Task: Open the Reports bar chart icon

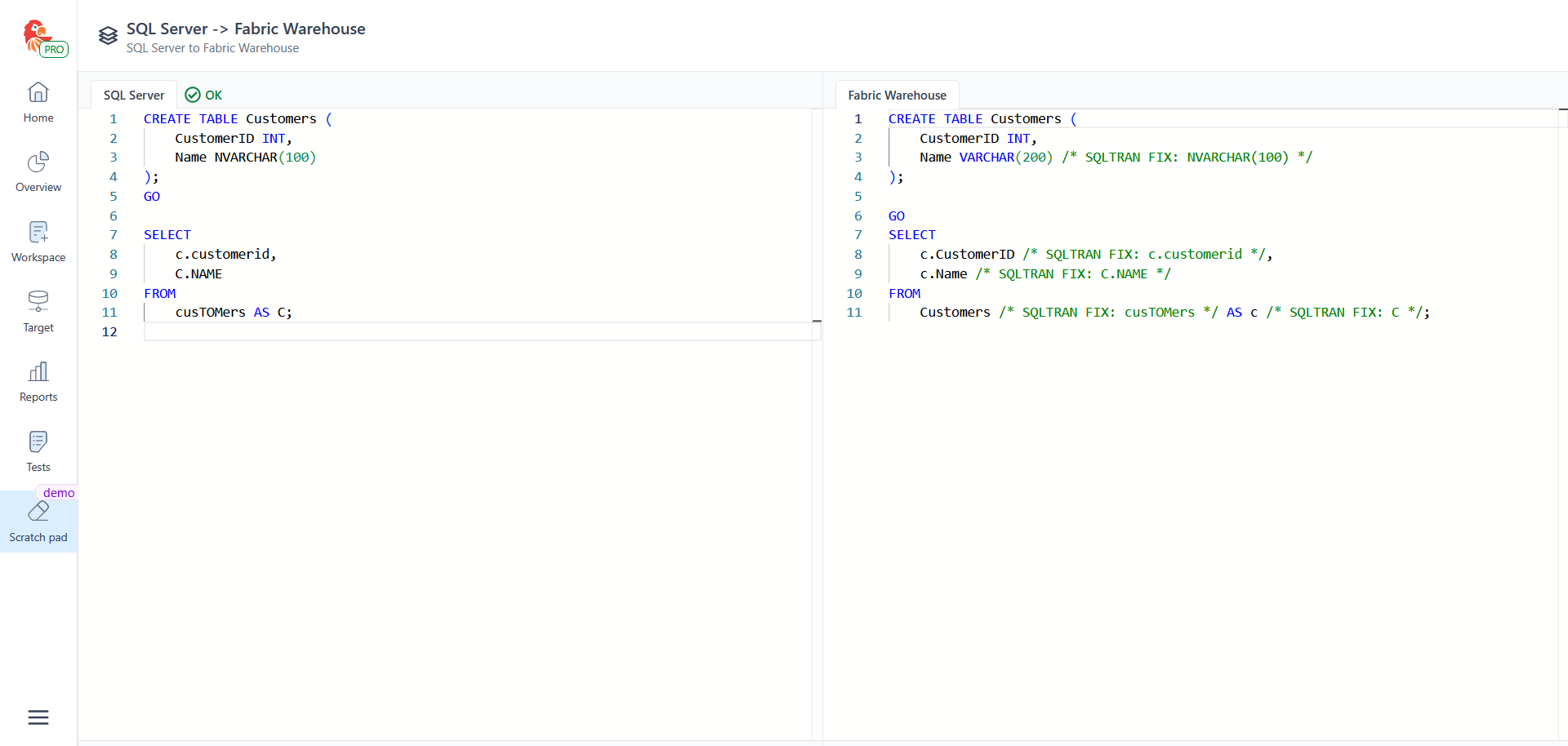Action: coord(38,372)
